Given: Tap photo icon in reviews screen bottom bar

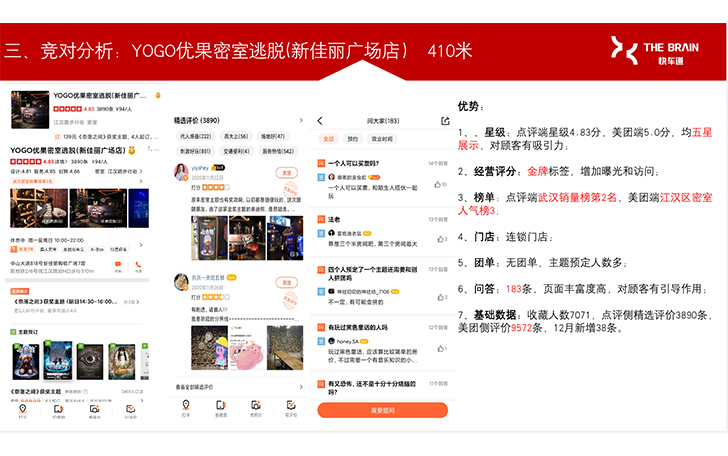Looking at the screenshot, I should (256, 405).
